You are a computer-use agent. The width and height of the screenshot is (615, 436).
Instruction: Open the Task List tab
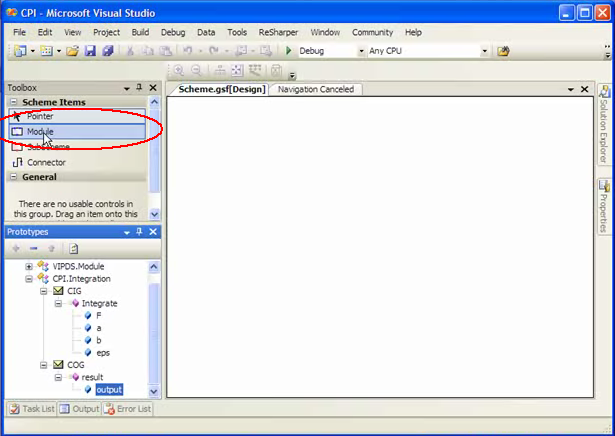click(x=32, y=409)
